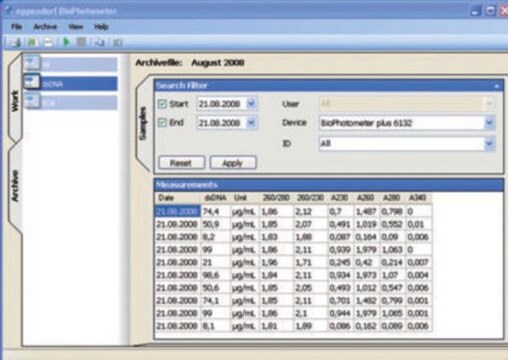Select the measurement row with dsDNA 50,9
The height and width of the screenshot is (360, 508).
pos(293,224)
